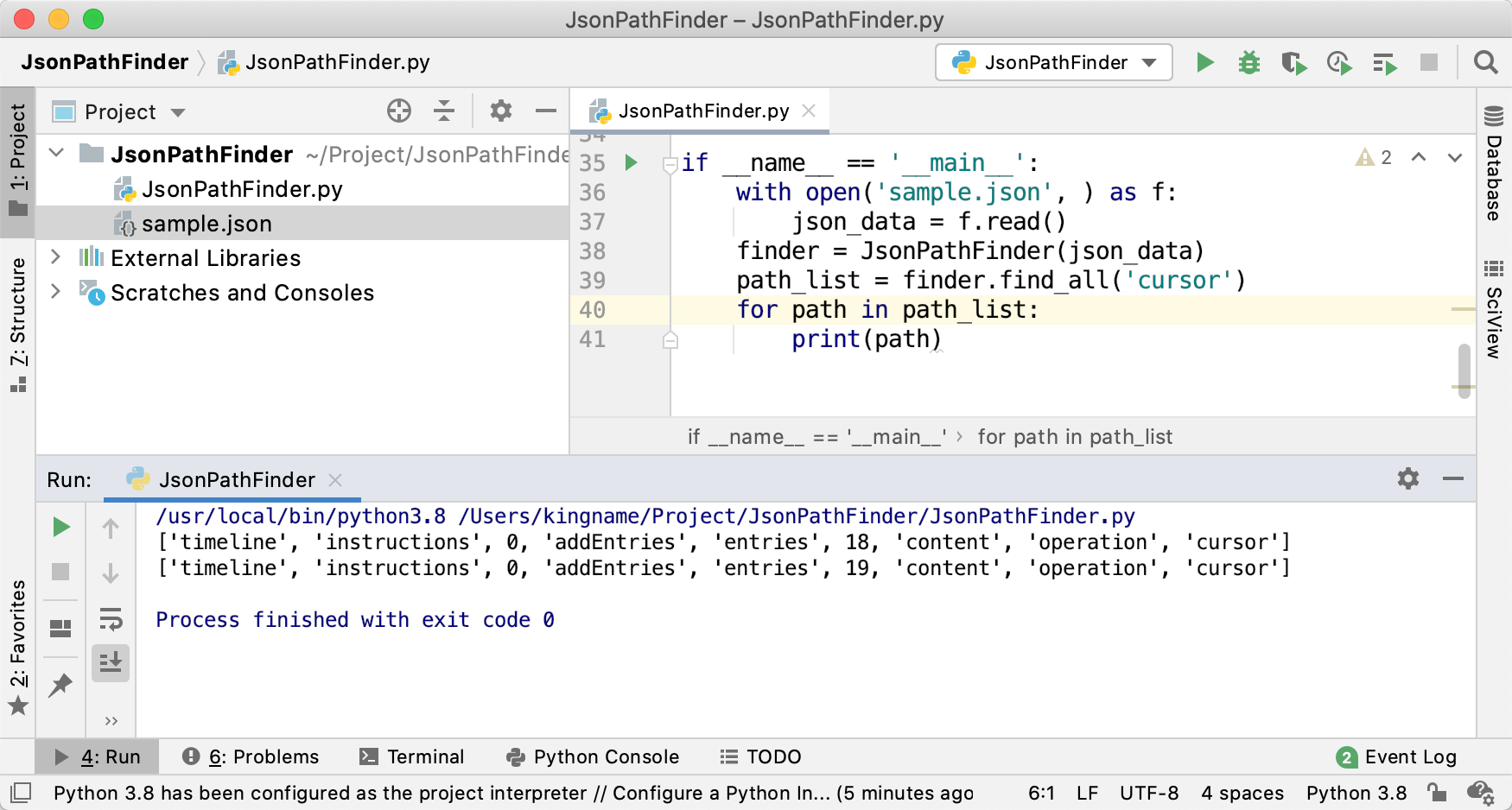
Task: Open Search Everywhere magnifier icon
Action: coord(1485,63)
